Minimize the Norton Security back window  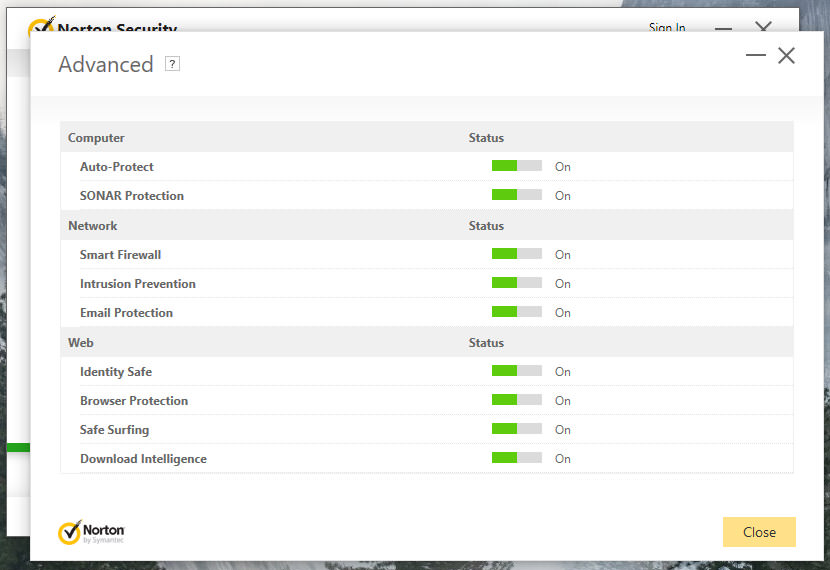click(723, 28)
